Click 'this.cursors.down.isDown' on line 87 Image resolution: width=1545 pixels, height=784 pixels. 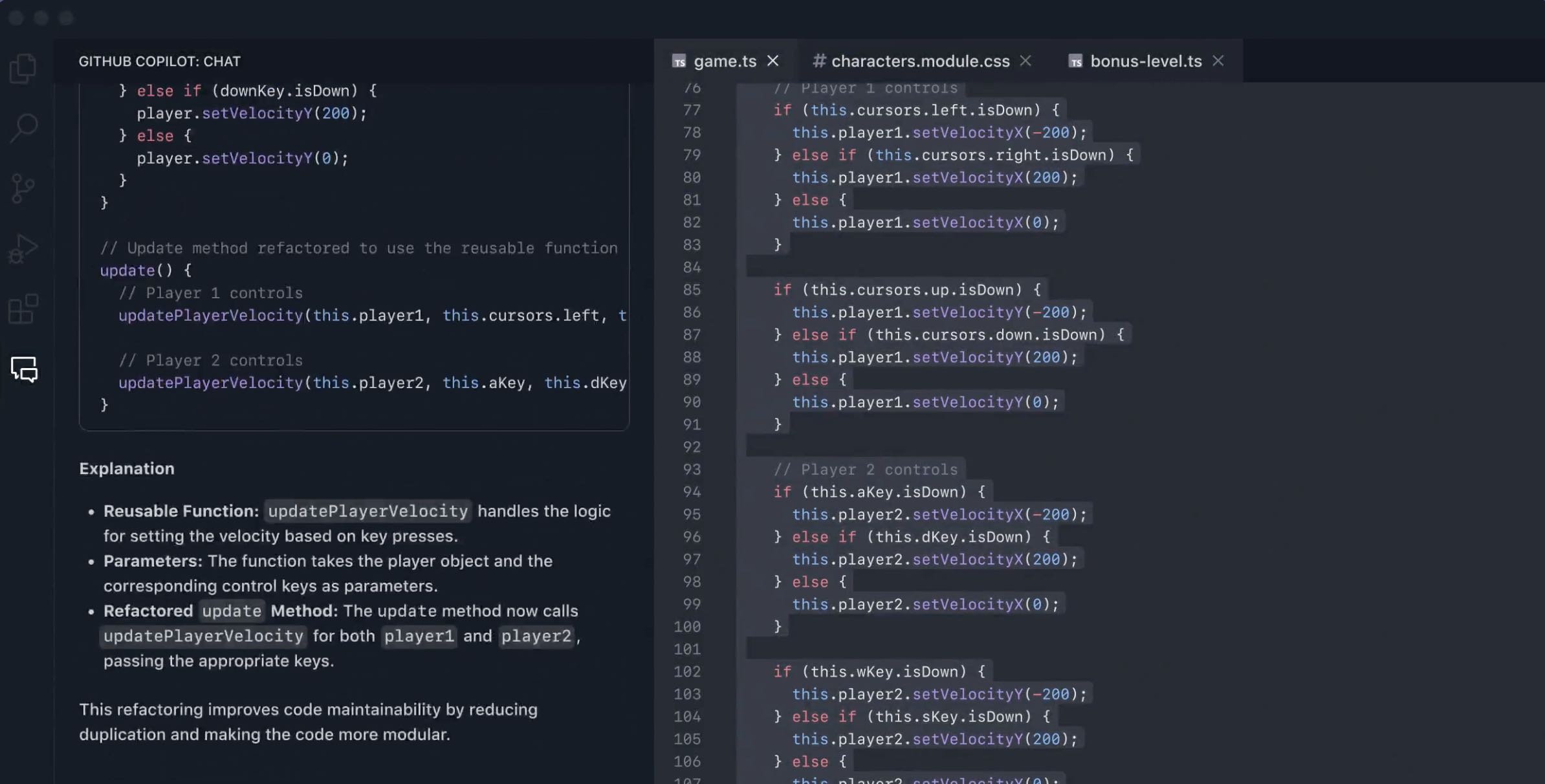(x=986, y=335)
